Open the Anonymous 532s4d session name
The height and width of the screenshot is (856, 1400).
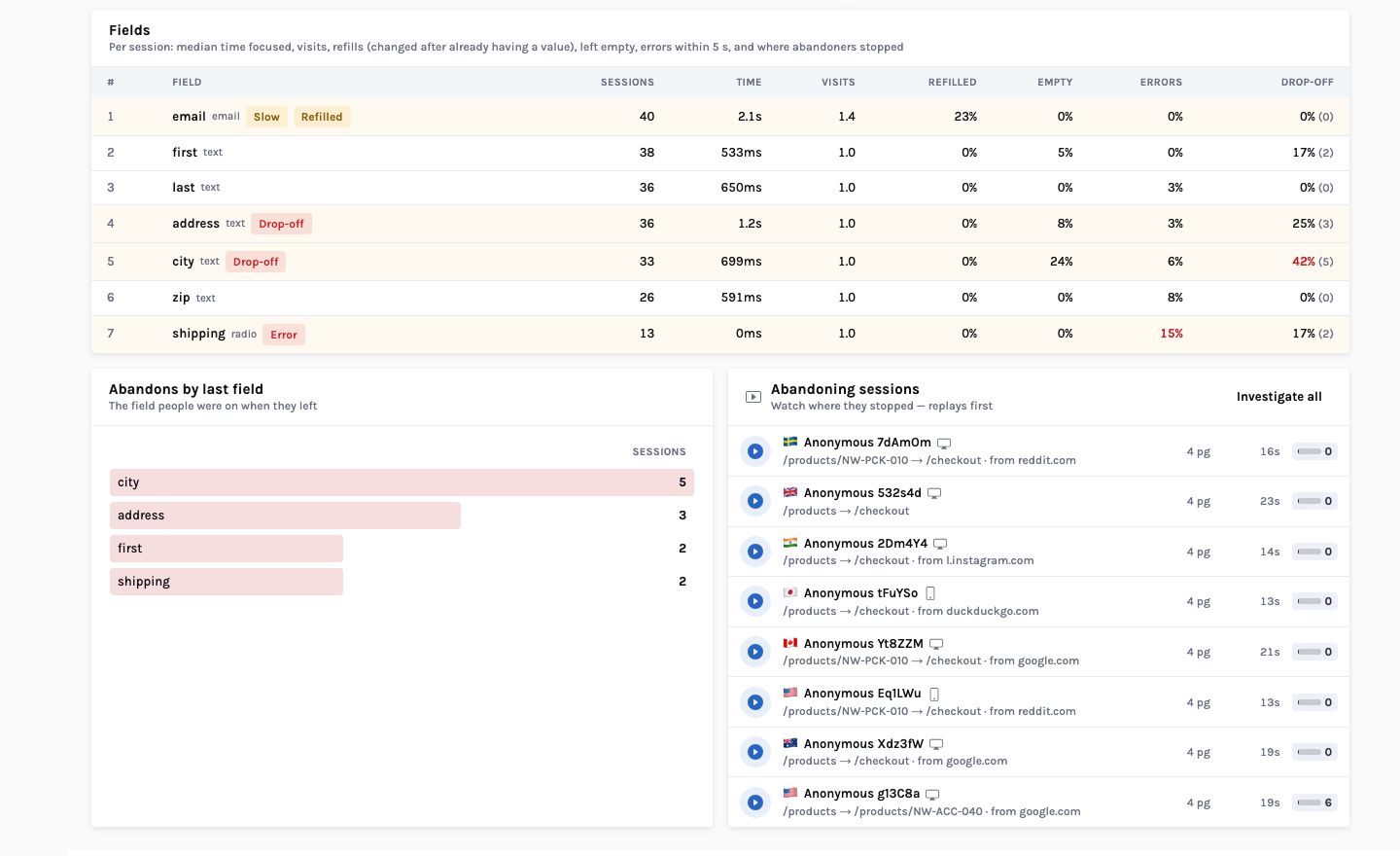click(862, 493)
